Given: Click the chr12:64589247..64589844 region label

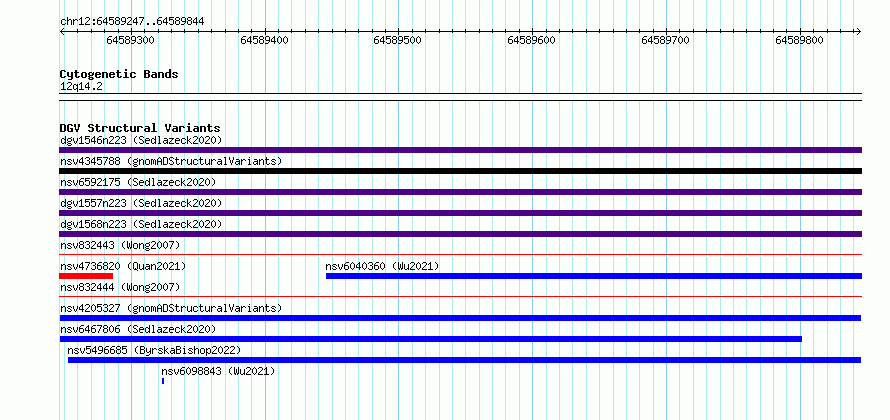Looking at the screenshot, I should pos(132,22).
